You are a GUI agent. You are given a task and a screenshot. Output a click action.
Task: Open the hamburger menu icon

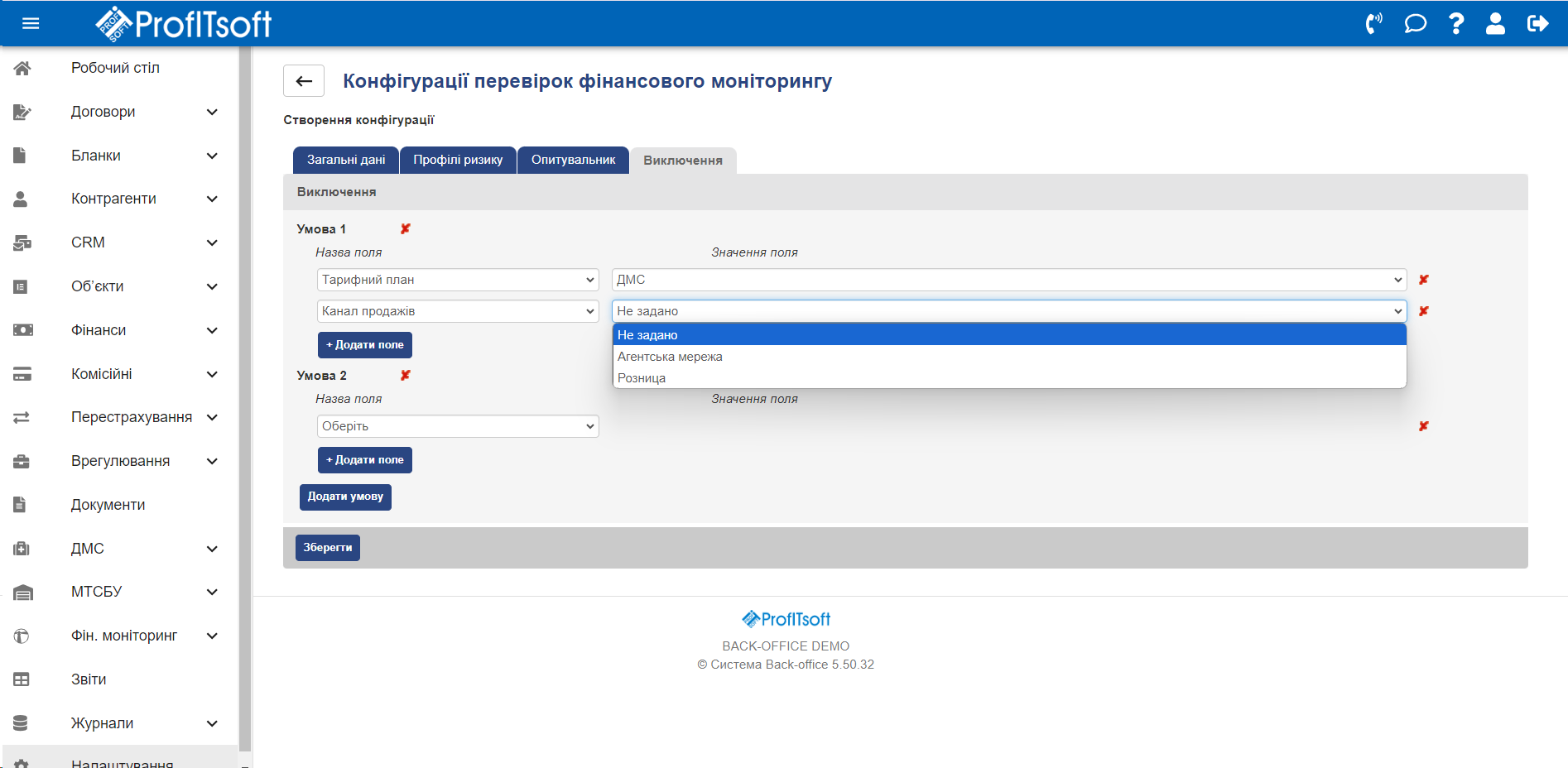(x=31, y=23)
